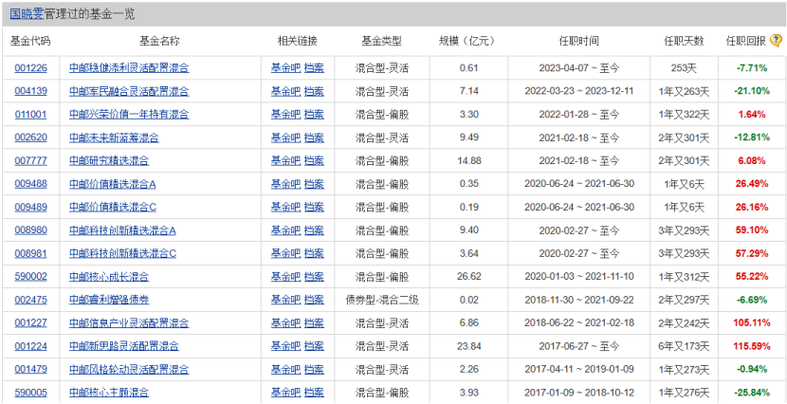Open fund code link 002620
787x404 pixels.
click(x=31, y=138)
